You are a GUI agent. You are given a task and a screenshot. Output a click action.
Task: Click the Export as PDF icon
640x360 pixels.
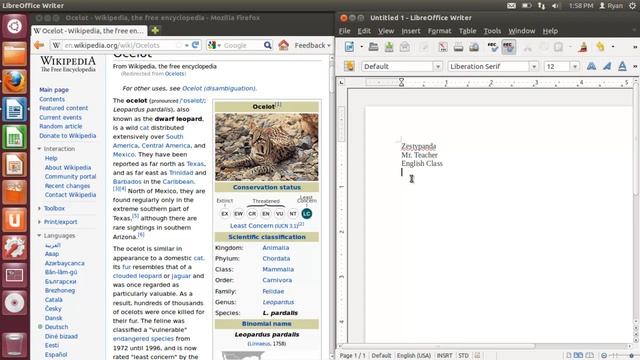coord(443,47)
